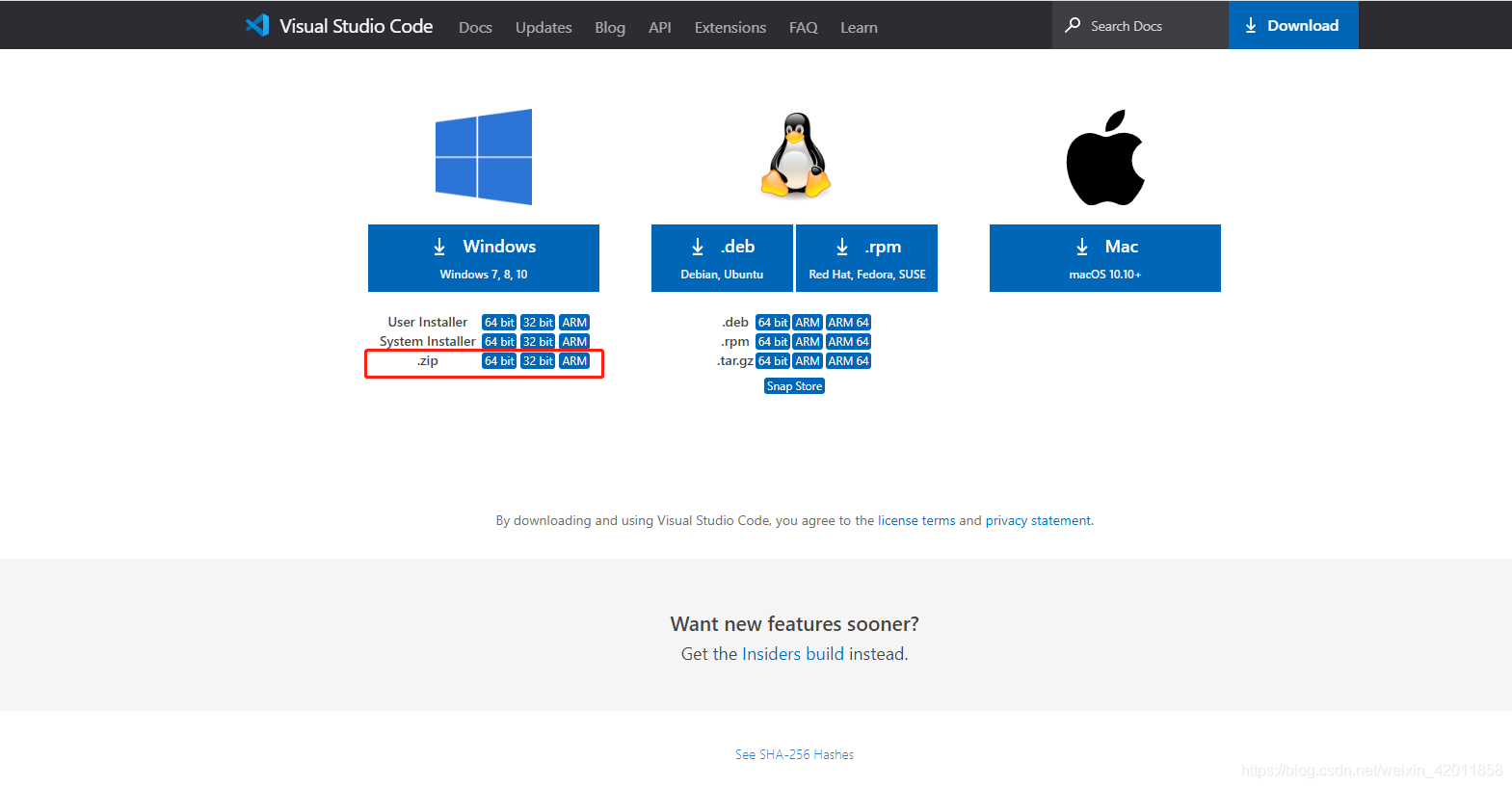Open the Updates page
The width and height of the screenshot is (1512, 788).
tap(544, 27)
